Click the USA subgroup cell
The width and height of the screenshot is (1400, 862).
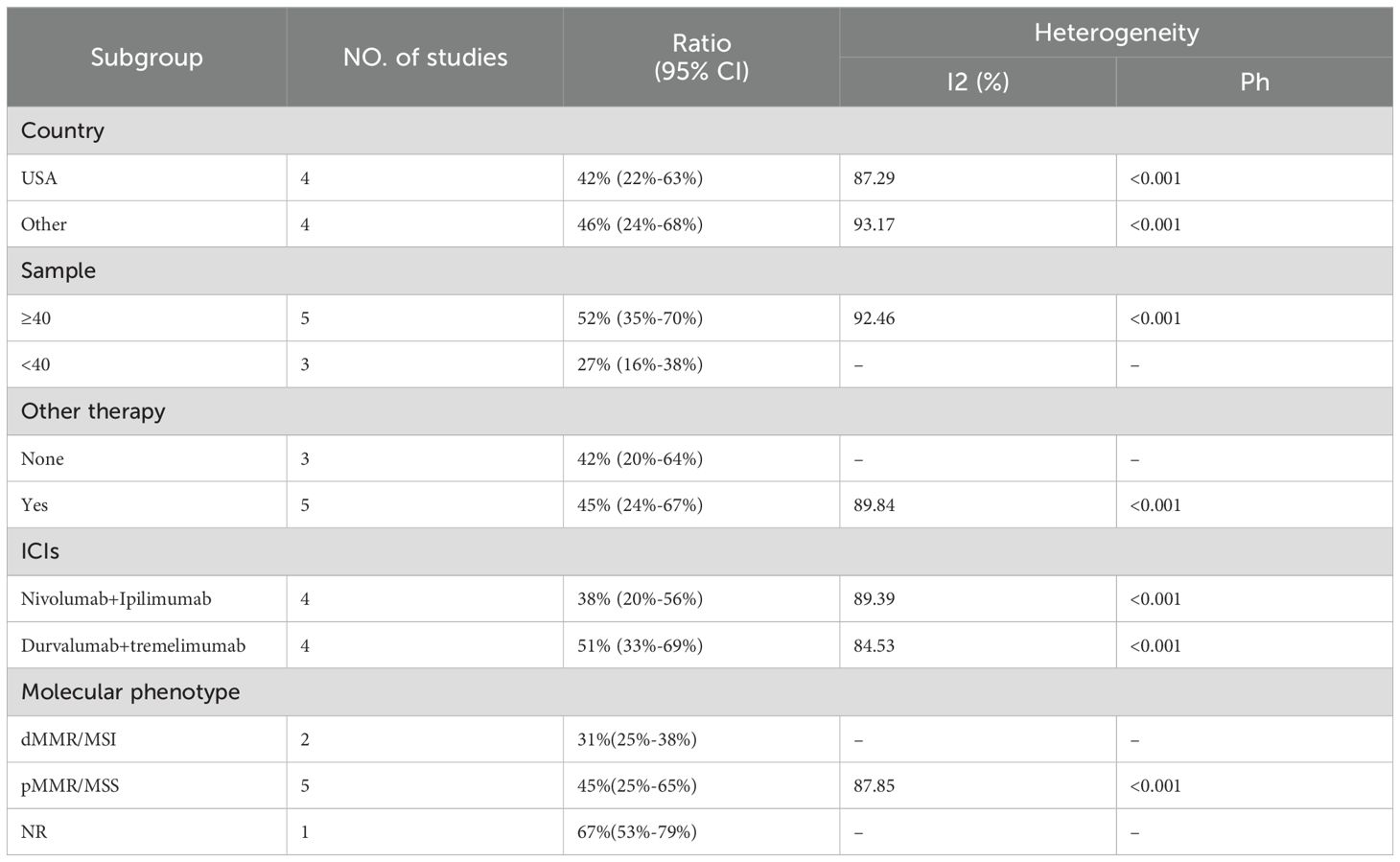coord(147,177)
